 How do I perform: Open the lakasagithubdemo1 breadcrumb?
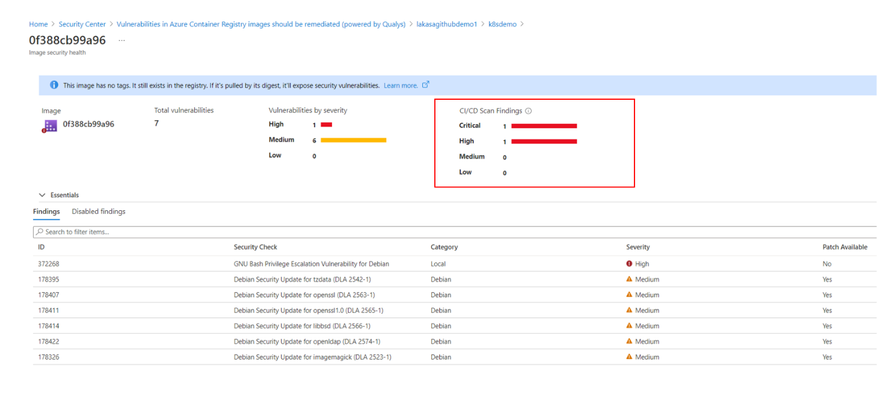click(x=447, y=24)
